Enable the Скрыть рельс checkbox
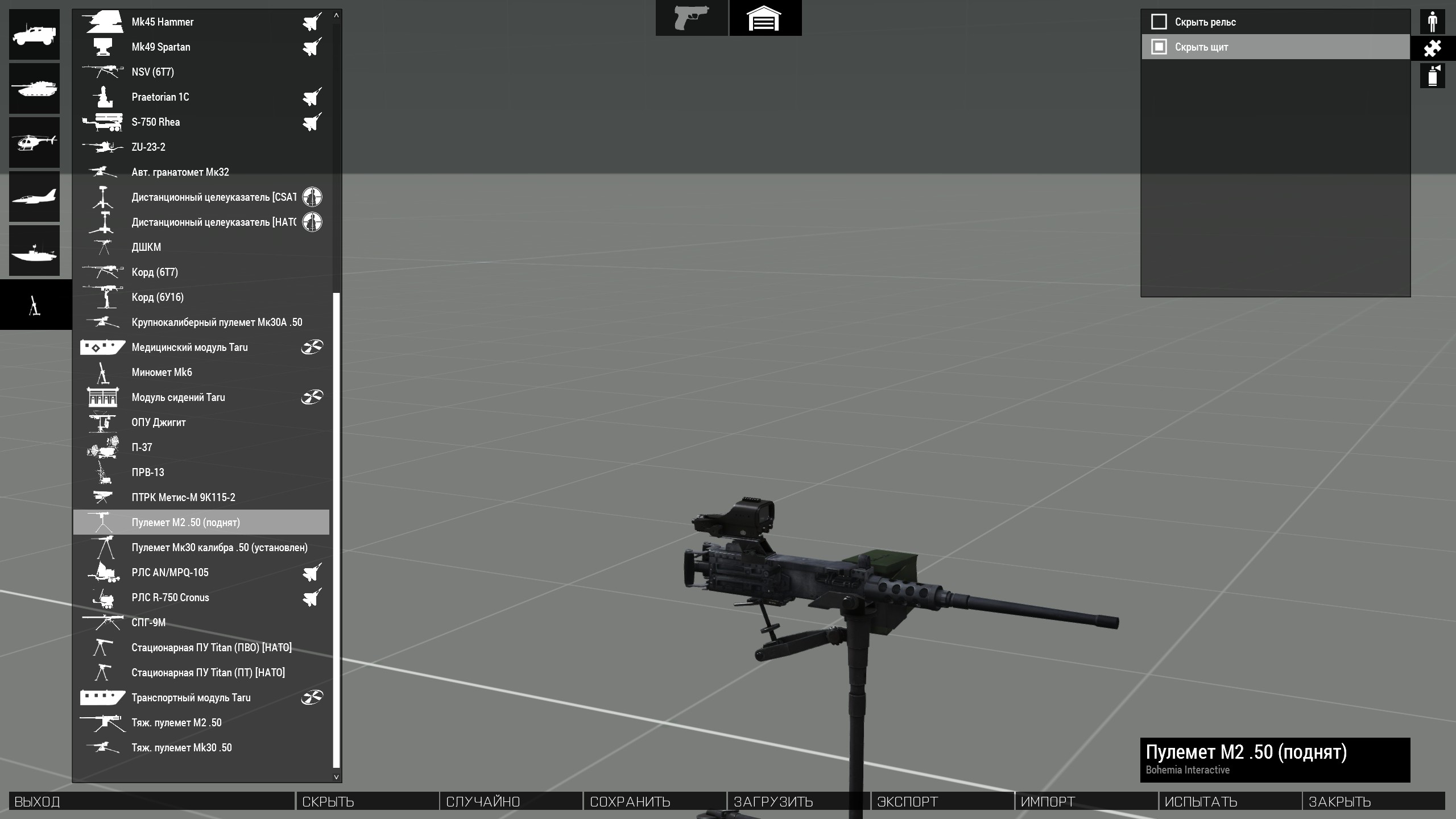 pos(1159,22)
